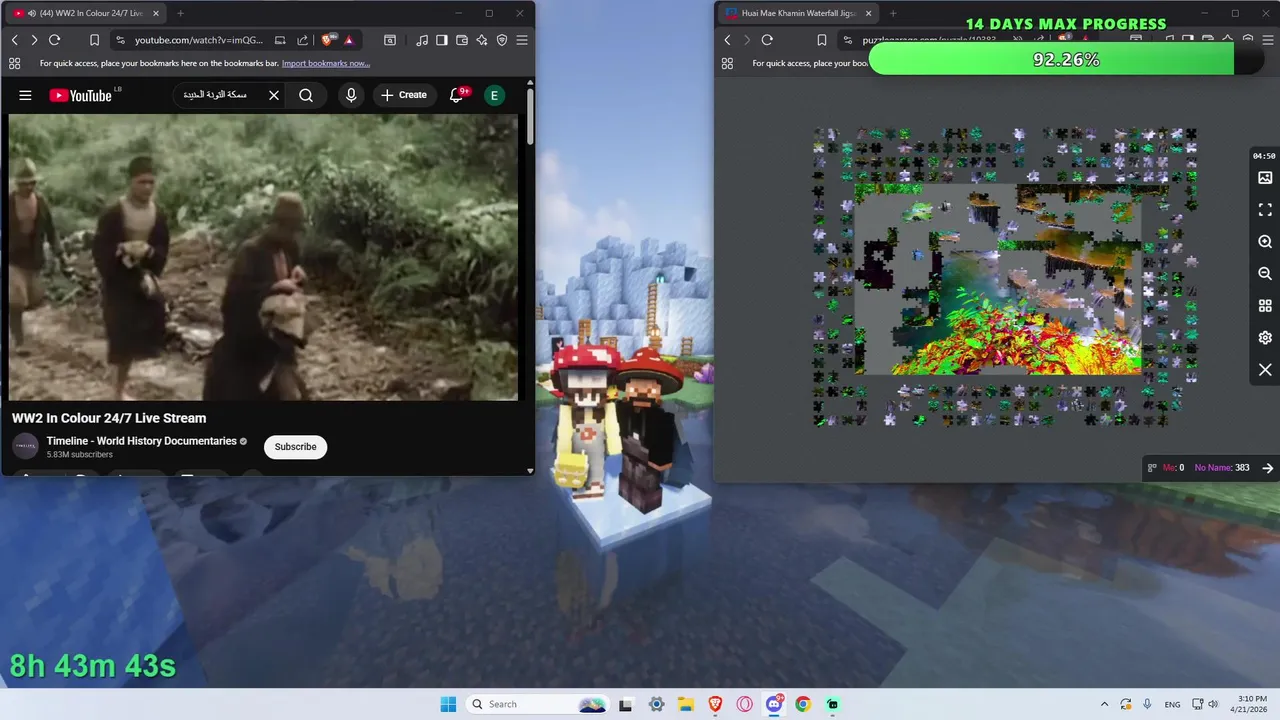Screen dimensions: 1280x720
Task: Reload the YouTube page
Action: [55, 40]
